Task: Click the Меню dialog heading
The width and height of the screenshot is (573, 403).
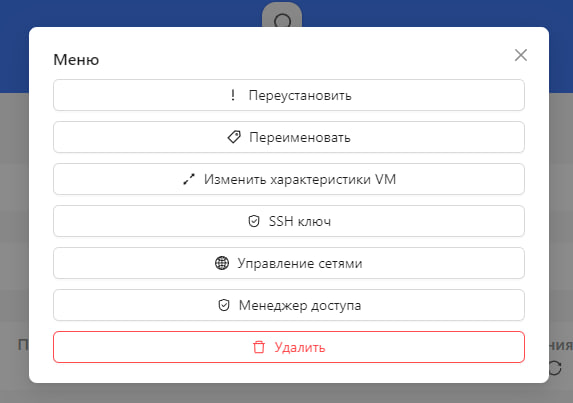Action: (x=76, y=60)
